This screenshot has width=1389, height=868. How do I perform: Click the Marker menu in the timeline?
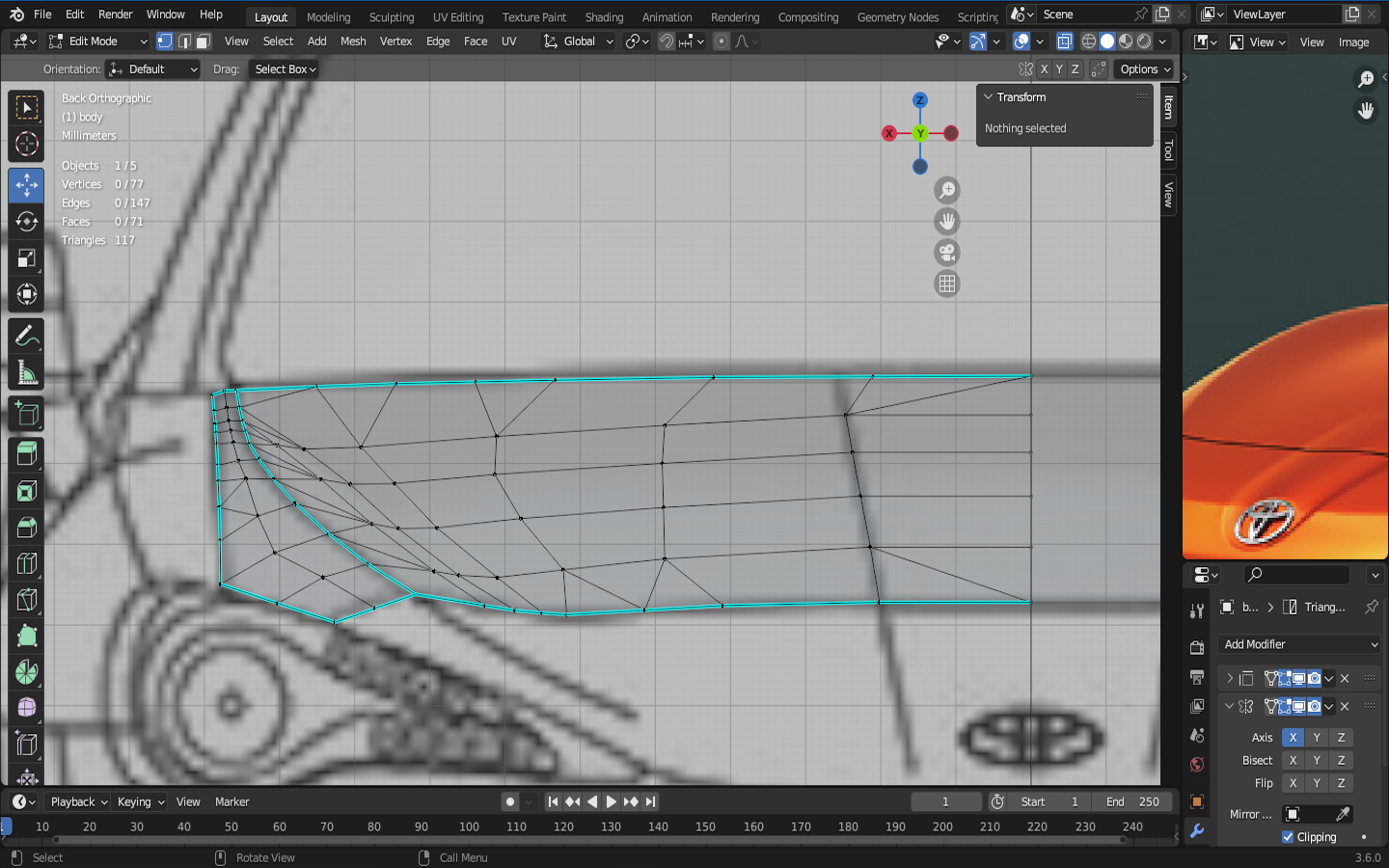pyautogui.click(x=231, y=801)
